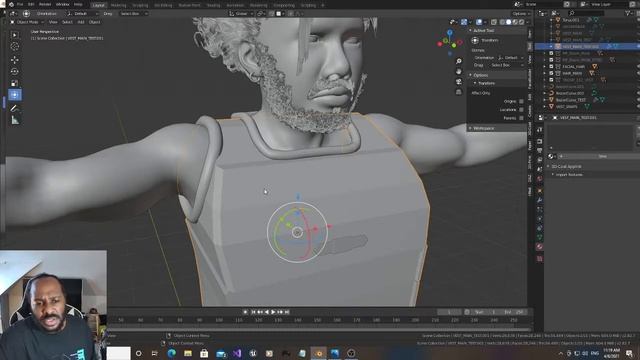The width and height of the screenshot is (640, 360).
Task: Collapse the Active Tool panel
Action: 470,31
